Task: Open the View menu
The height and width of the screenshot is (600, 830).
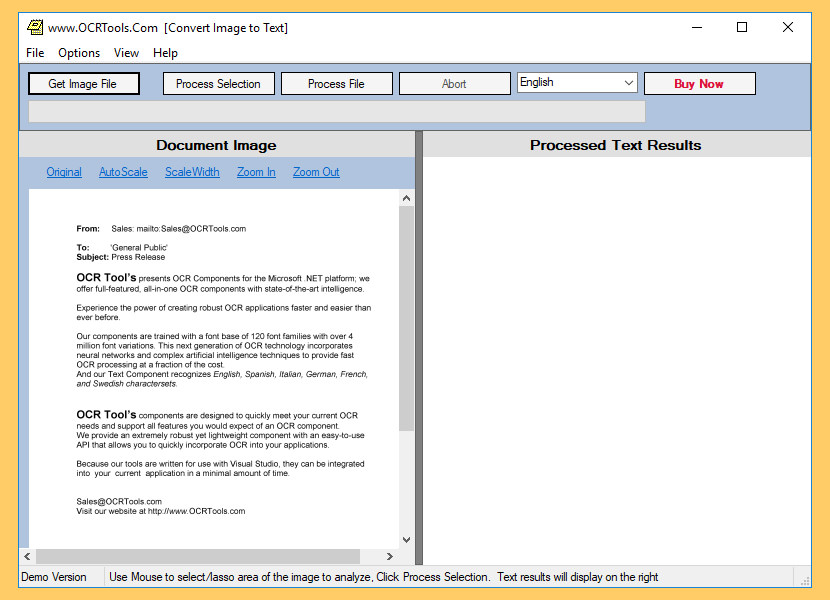Action: click(126, 53)
